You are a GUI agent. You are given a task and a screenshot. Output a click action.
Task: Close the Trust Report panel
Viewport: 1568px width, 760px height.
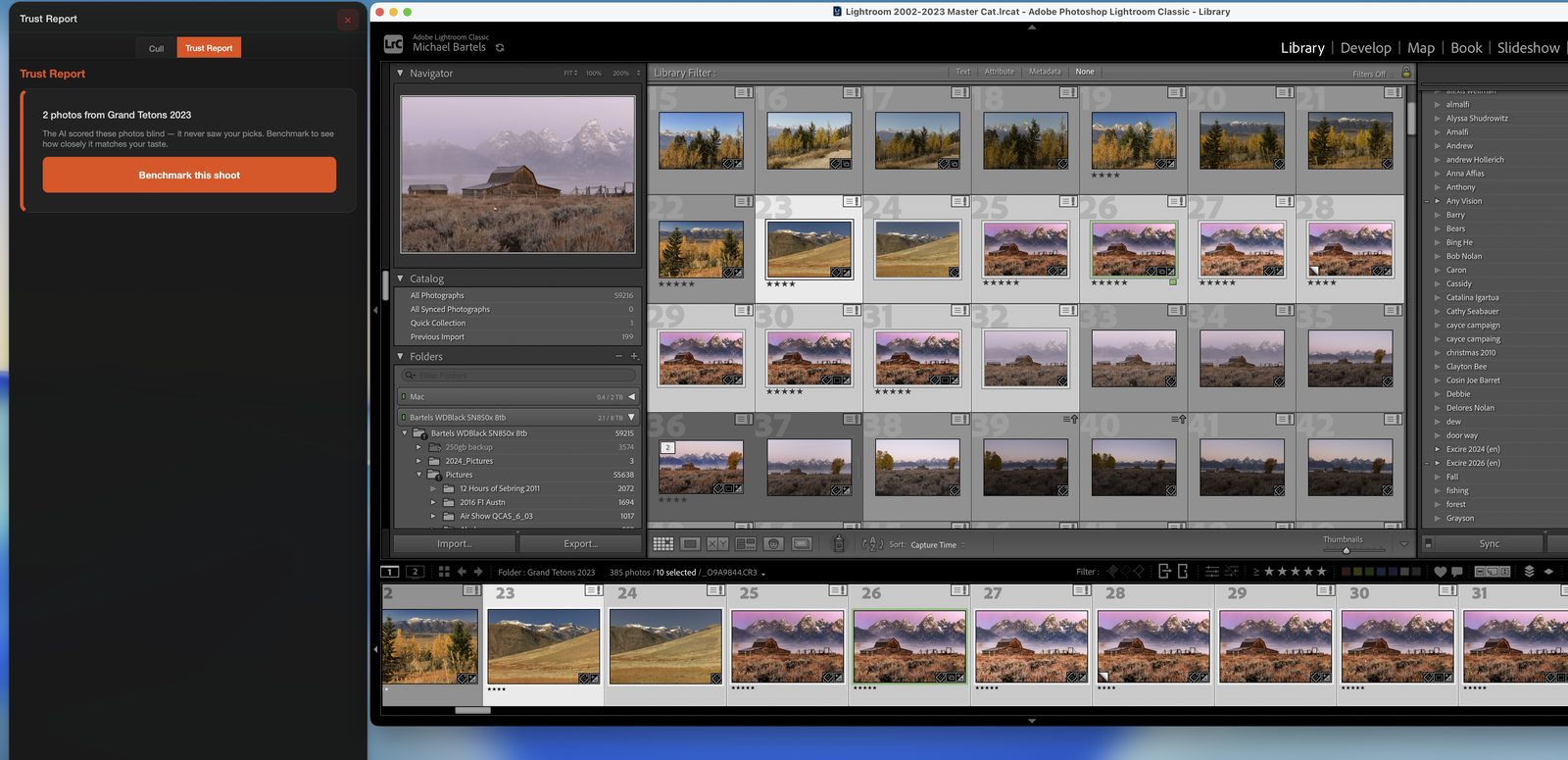tap(347, 20)
